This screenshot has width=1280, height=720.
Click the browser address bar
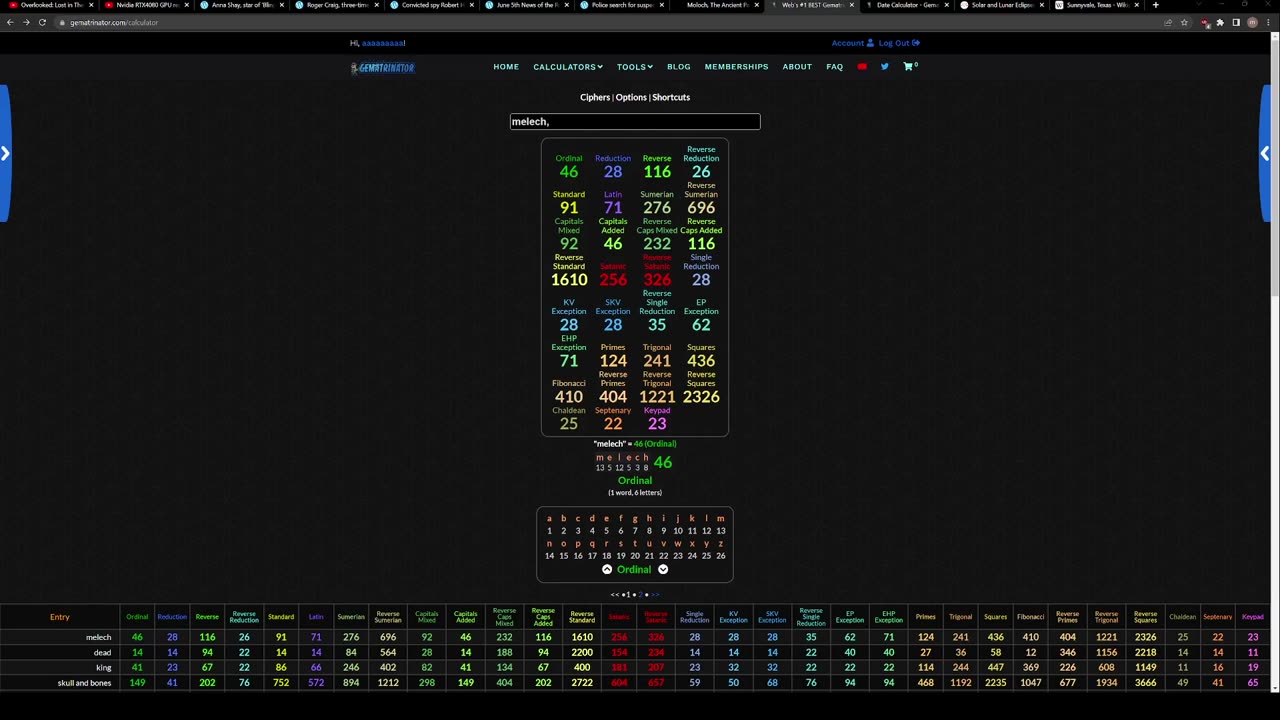pos(600,22)
